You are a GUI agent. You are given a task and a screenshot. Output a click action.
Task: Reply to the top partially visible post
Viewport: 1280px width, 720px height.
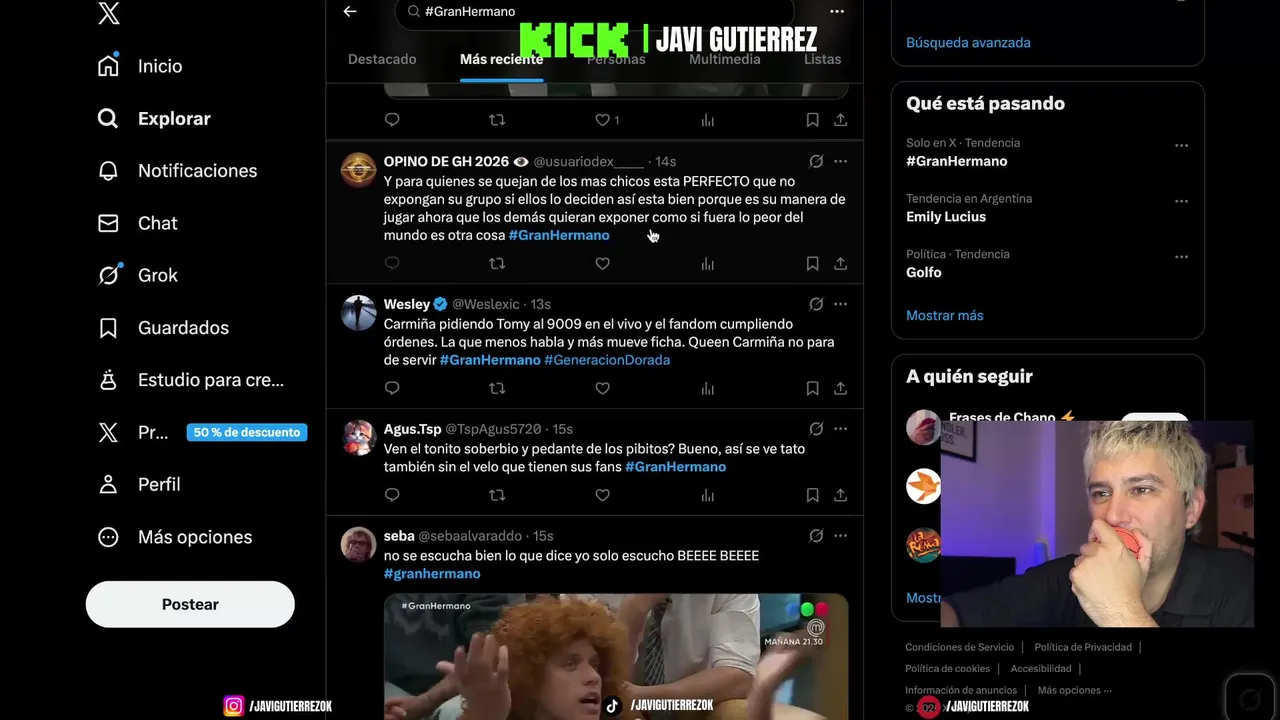tap(392, 120)
